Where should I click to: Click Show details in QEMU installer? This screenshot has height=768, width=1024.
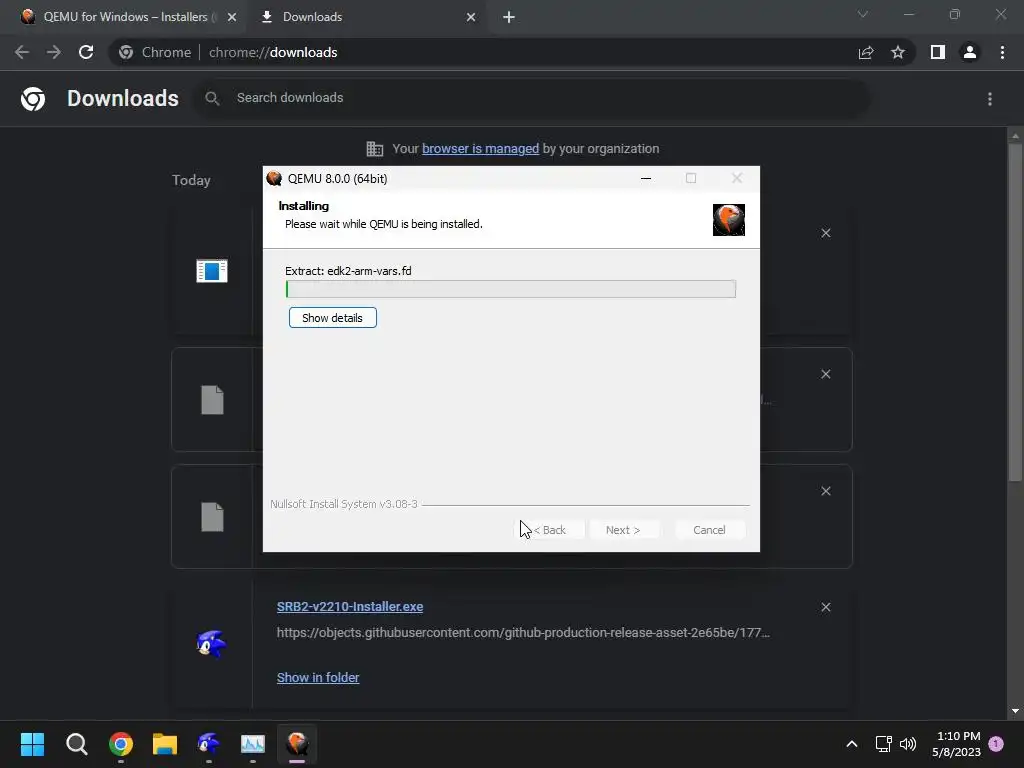click(332, 318)
